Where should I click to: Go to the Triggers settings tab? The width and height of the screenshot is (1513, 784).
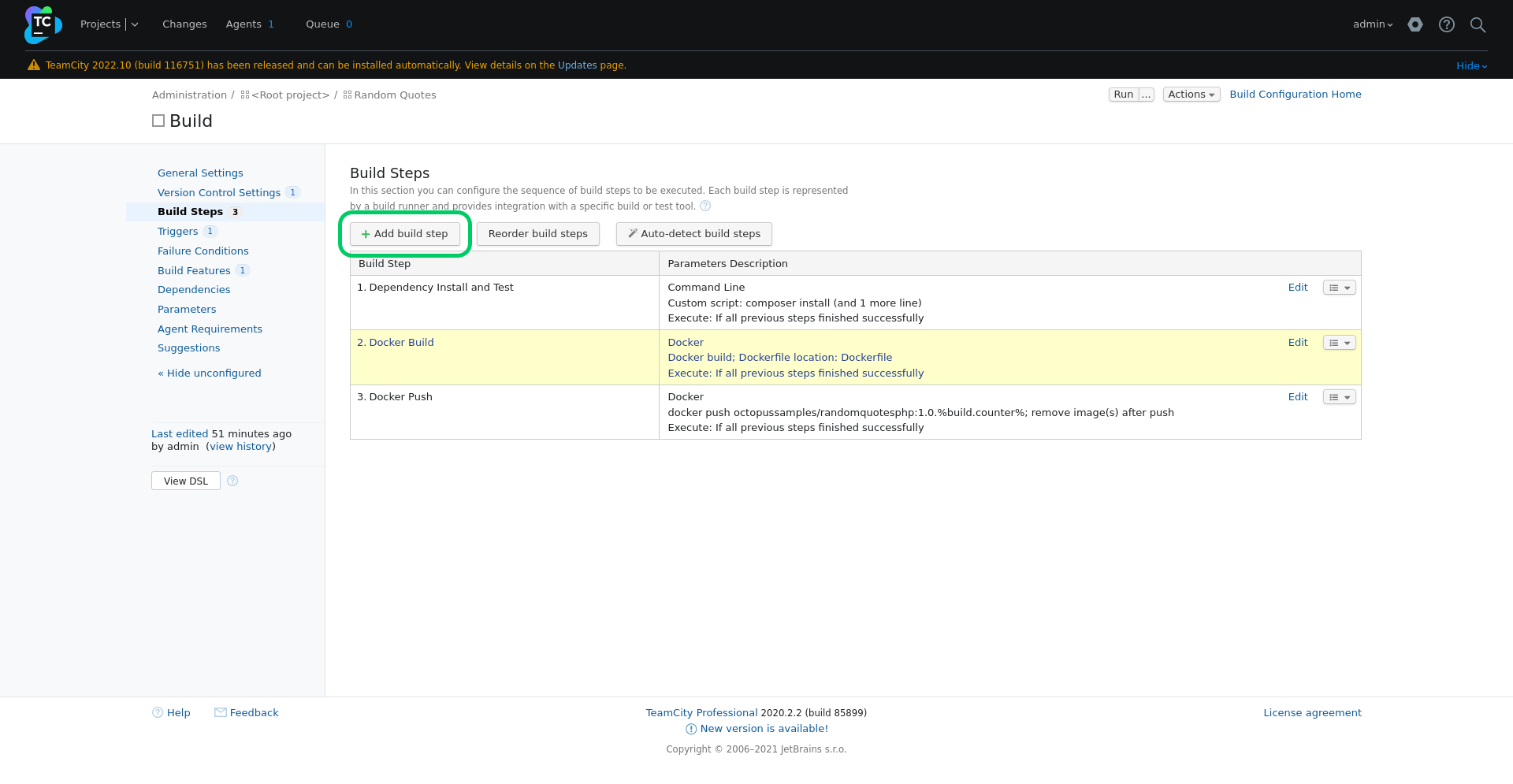click(x=177, y=231)
